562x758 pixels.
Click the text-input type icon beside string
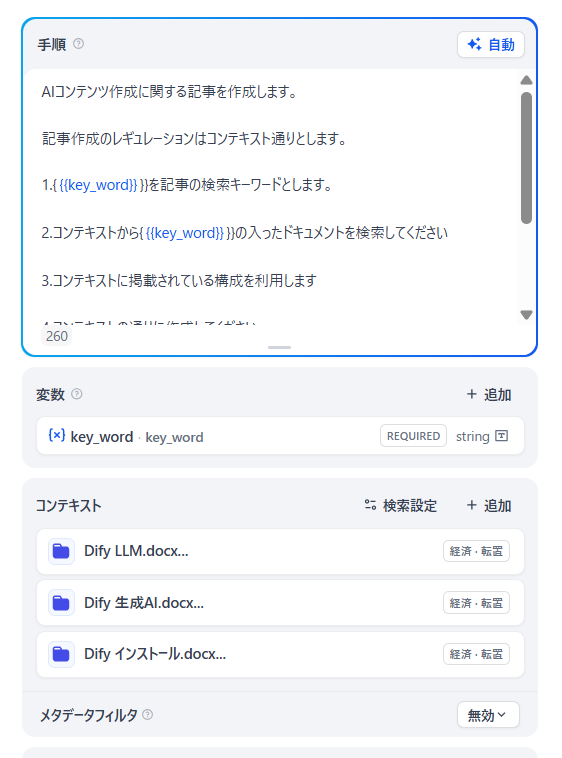502,436
